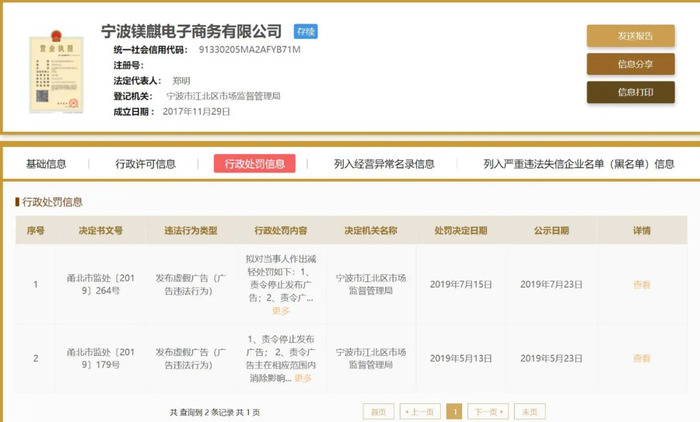The width and height of the screenshot is (700, 422).
Task: Click document number 甬北市监处〔2019〕179号
Action: click(100, 358)
